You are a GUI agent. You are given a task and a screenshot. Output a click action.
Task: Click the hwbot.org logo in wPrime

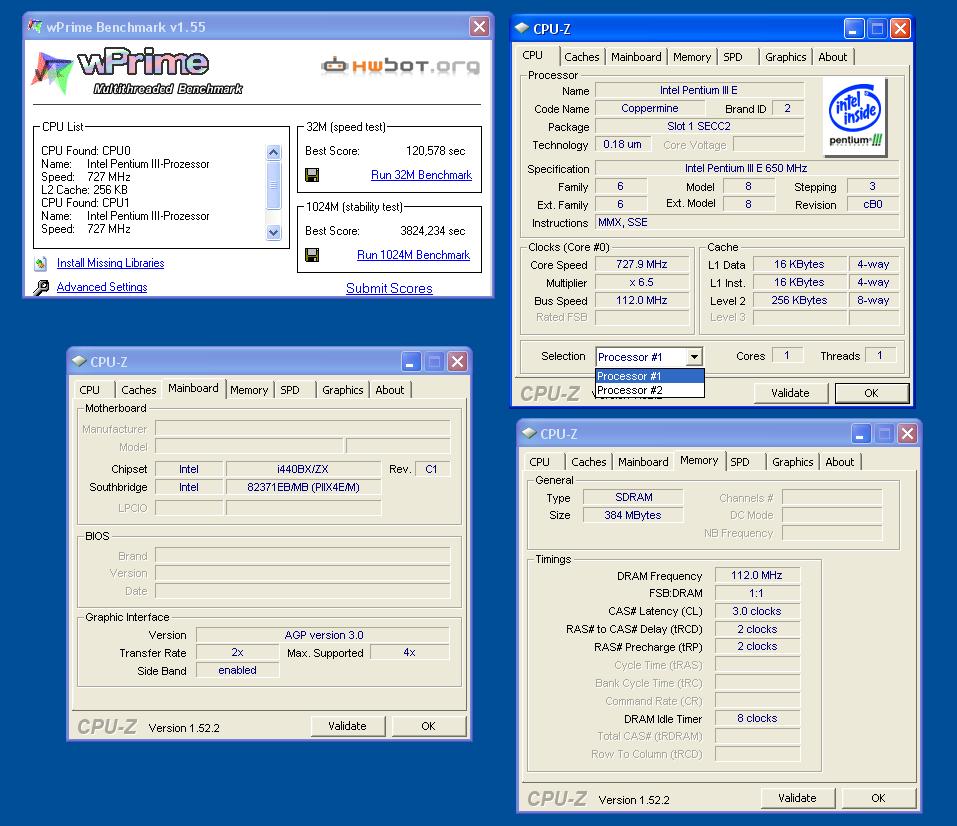400,65
